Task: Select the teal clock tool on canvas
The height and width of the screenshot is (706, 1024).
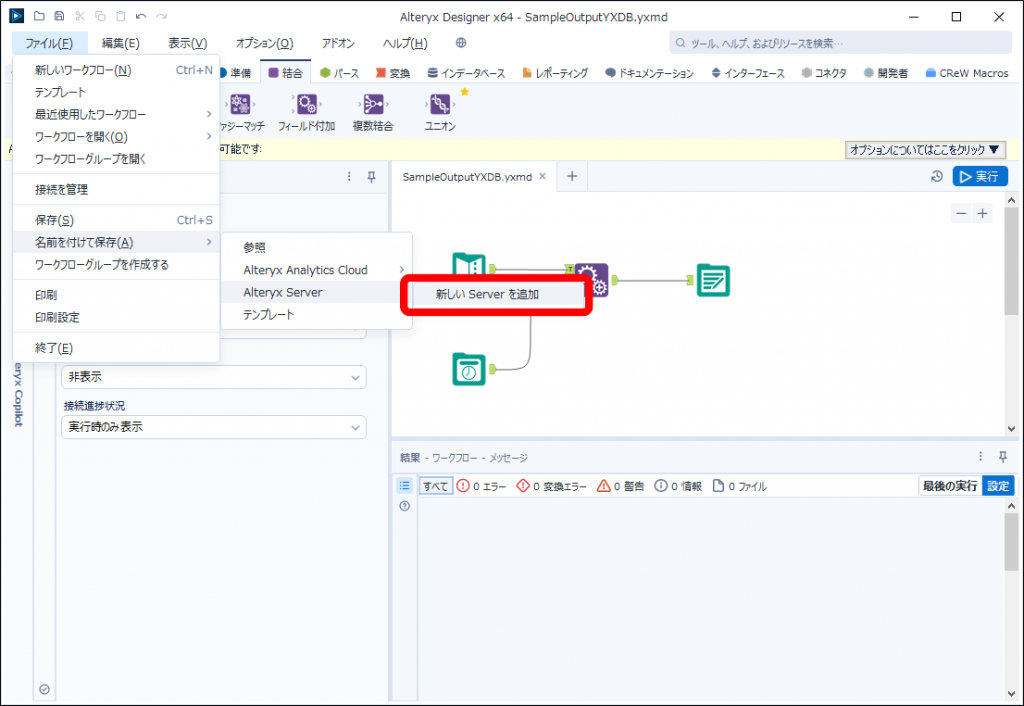Action: (469, 369)
